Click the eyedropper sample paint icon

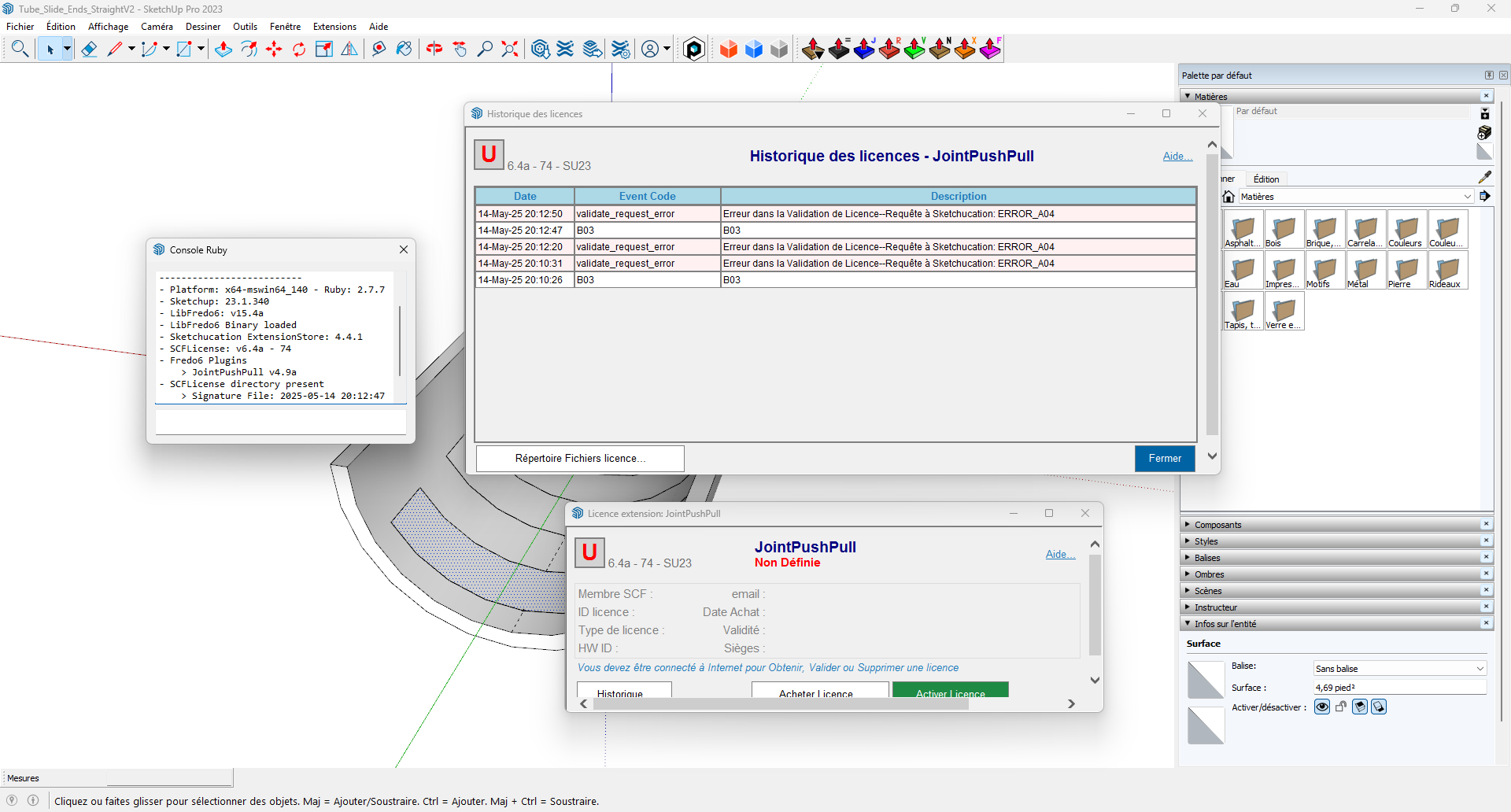1485,177
